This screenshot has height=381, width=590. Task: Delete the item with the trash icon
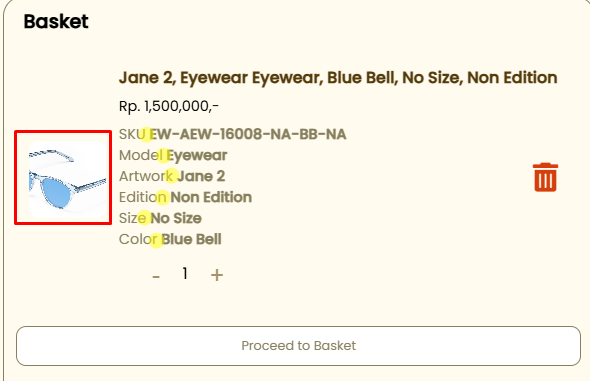coord(545,177)
